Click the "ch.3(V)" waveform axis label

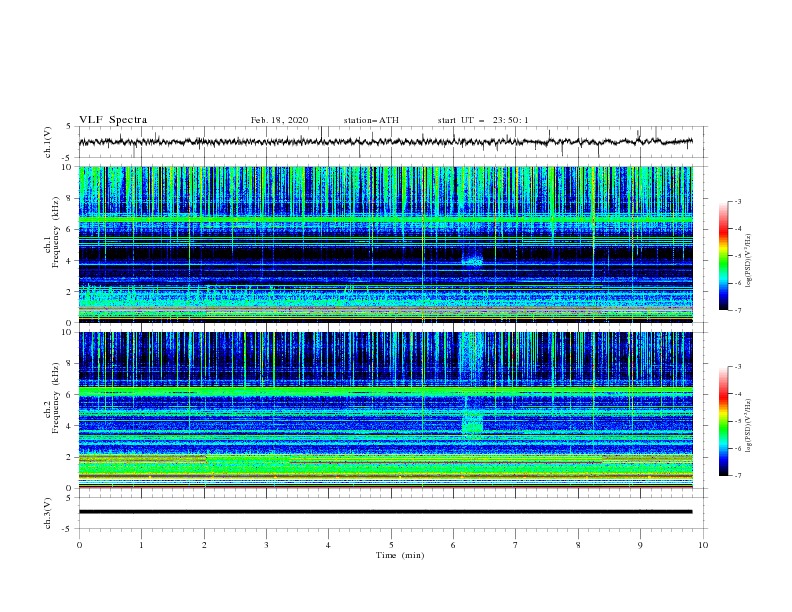pyautogui.click(x=48, y=513)
